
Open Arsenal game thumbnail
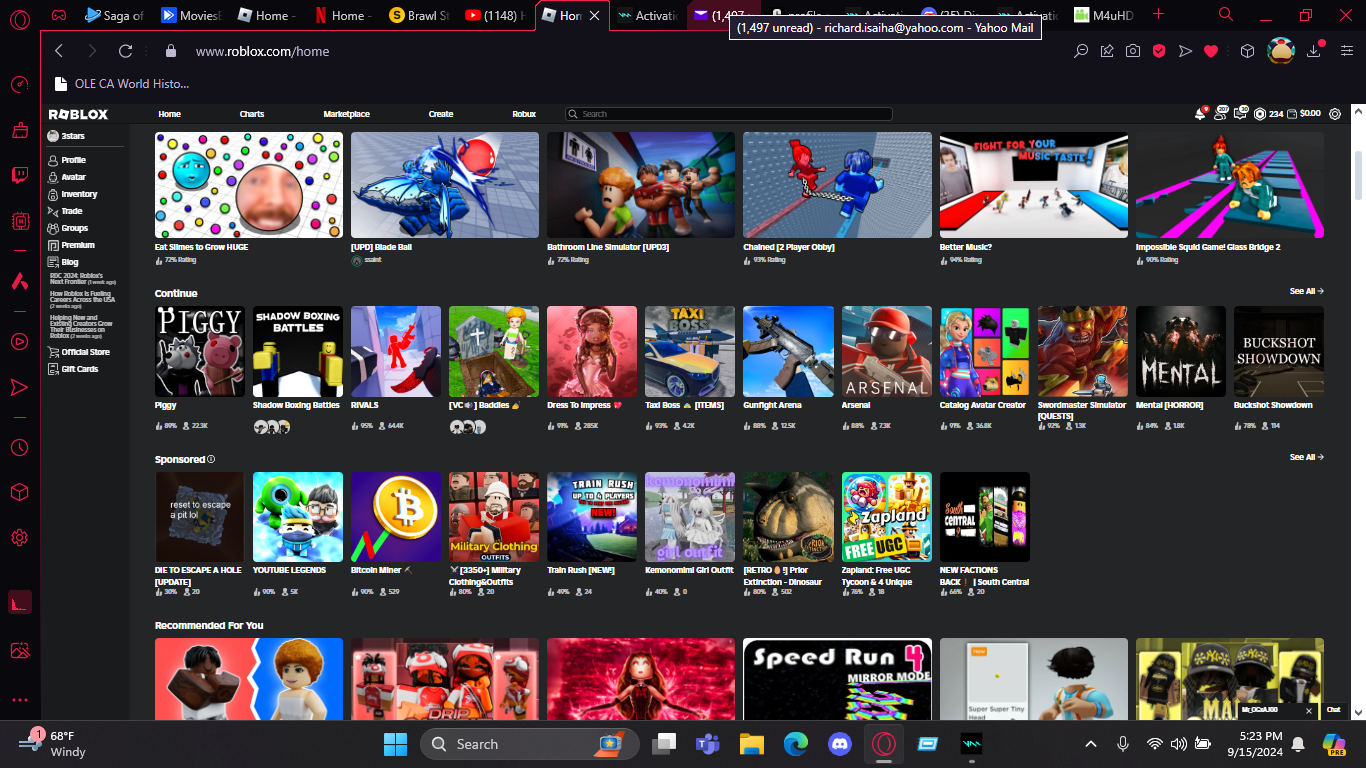pyautogui.click(x=887, y=351)
